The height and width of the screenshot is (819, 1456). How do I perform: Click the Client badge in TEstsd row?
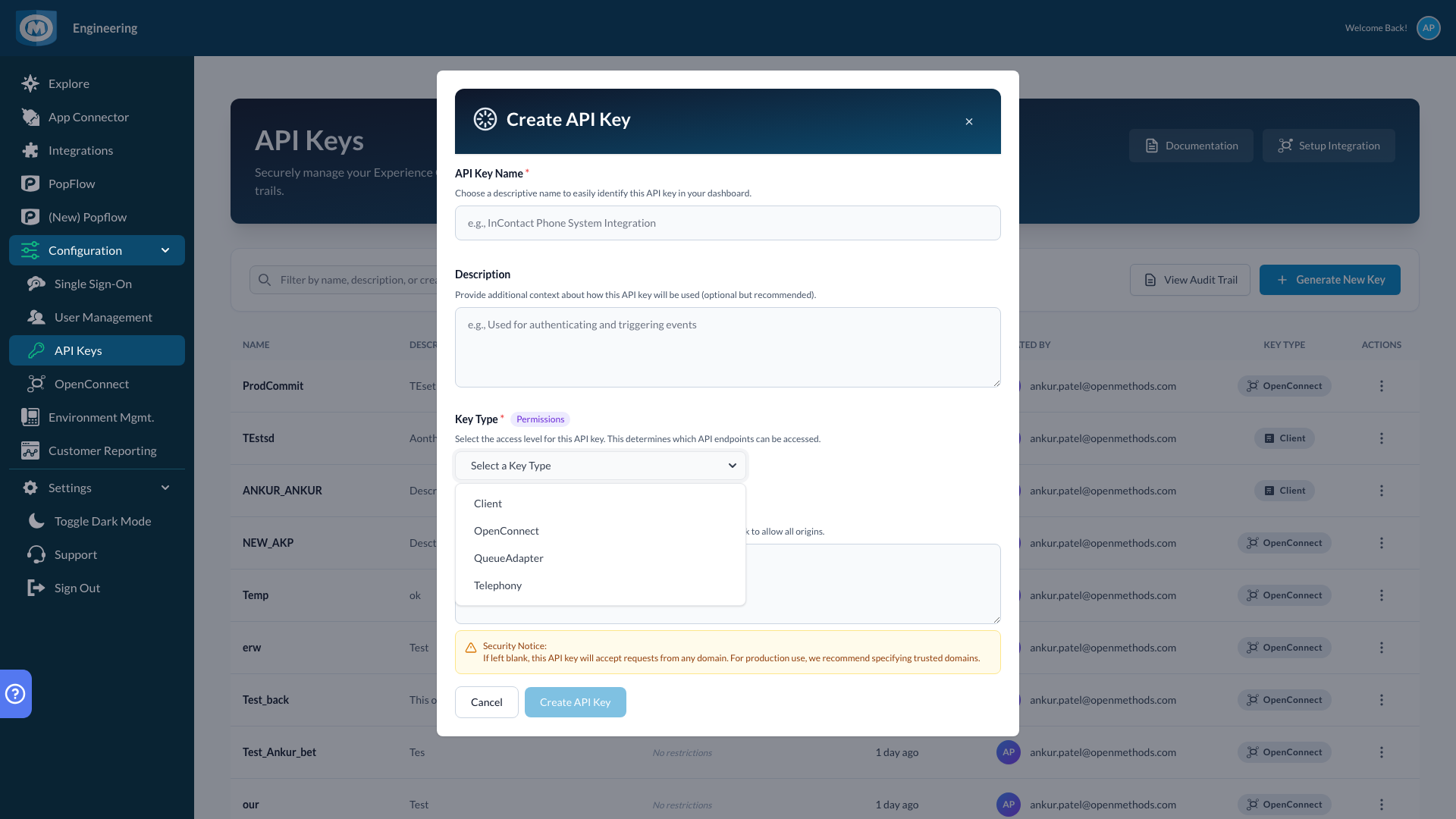pyautogui.click(x=1285, y=438)
